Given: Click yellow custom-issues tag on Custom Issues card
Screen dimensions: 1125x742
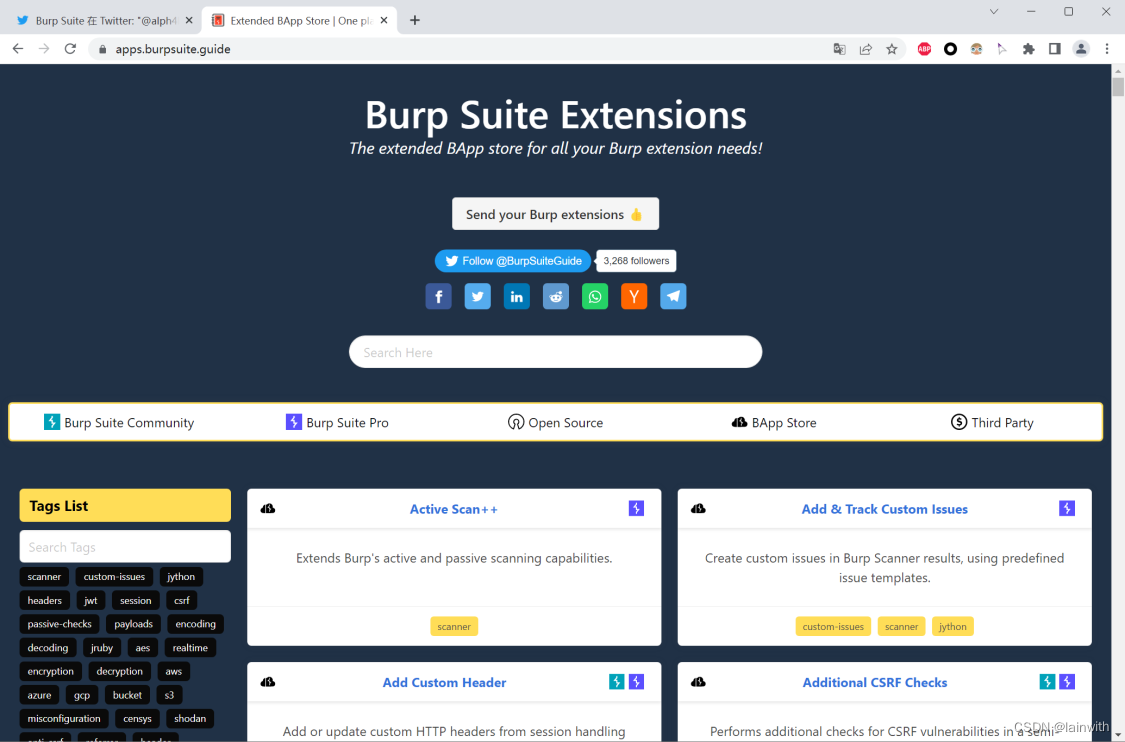Looking at the screenshot, I should (833, 626).
